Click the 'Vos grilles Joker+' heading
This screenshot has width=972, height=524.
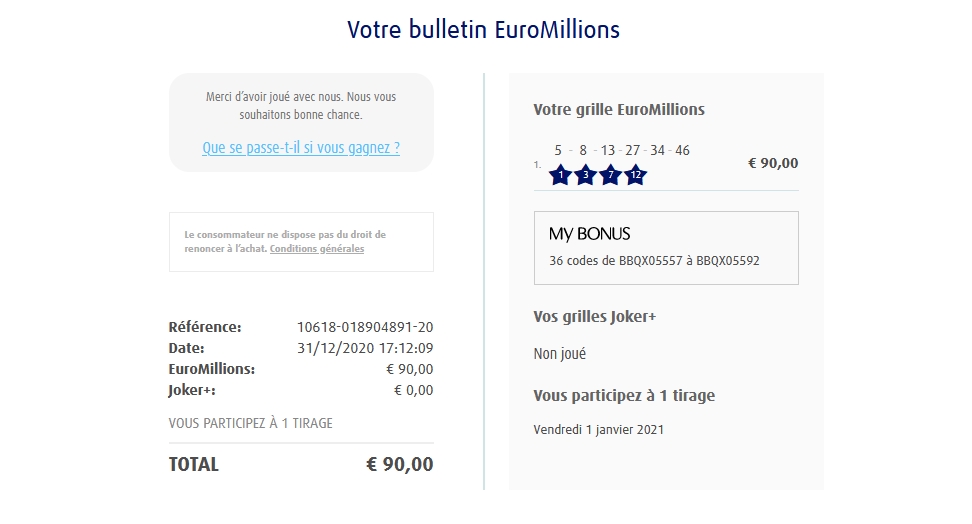click(x=594, y=317)
